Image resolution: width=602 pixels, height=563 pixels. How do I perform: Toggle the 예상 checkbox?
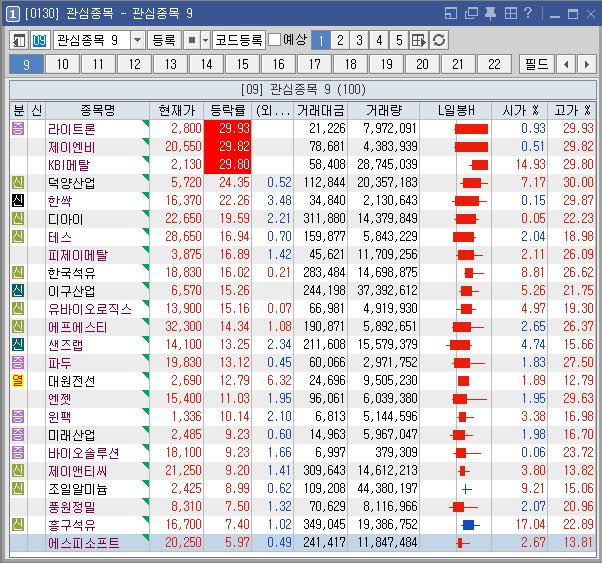click(x=274, y=40)
